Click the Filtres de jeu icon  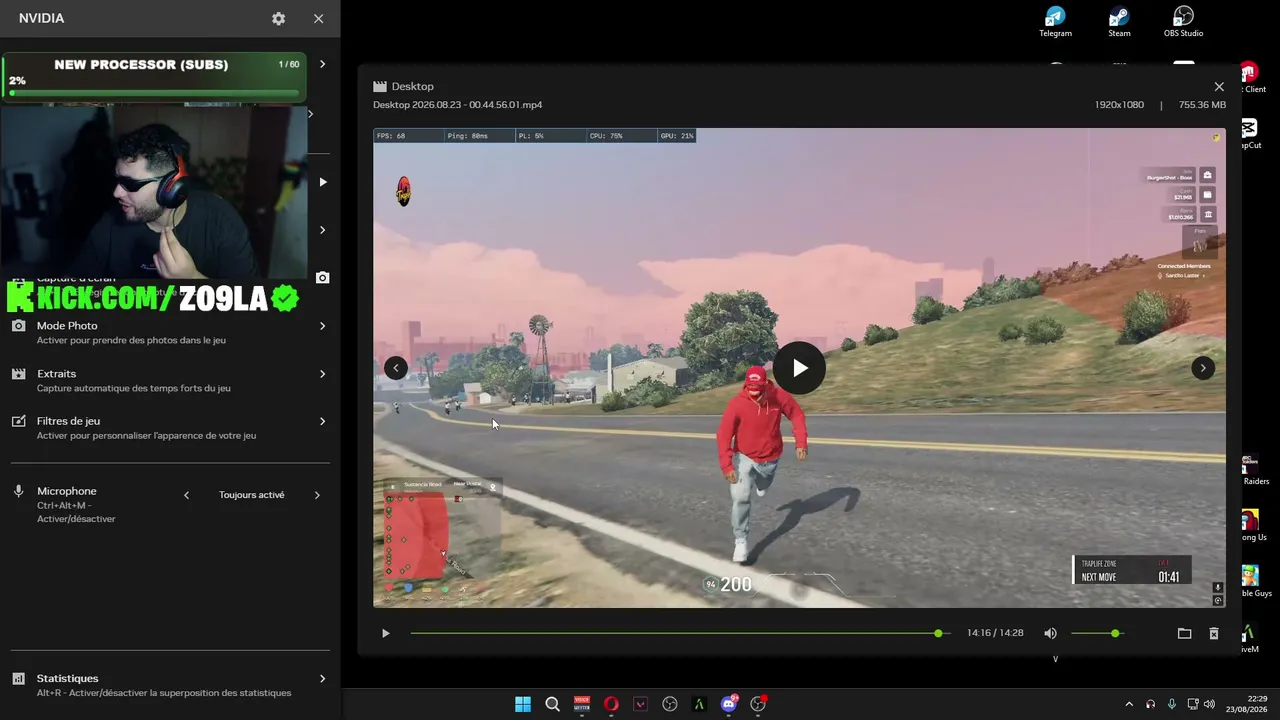pos(18,422)
